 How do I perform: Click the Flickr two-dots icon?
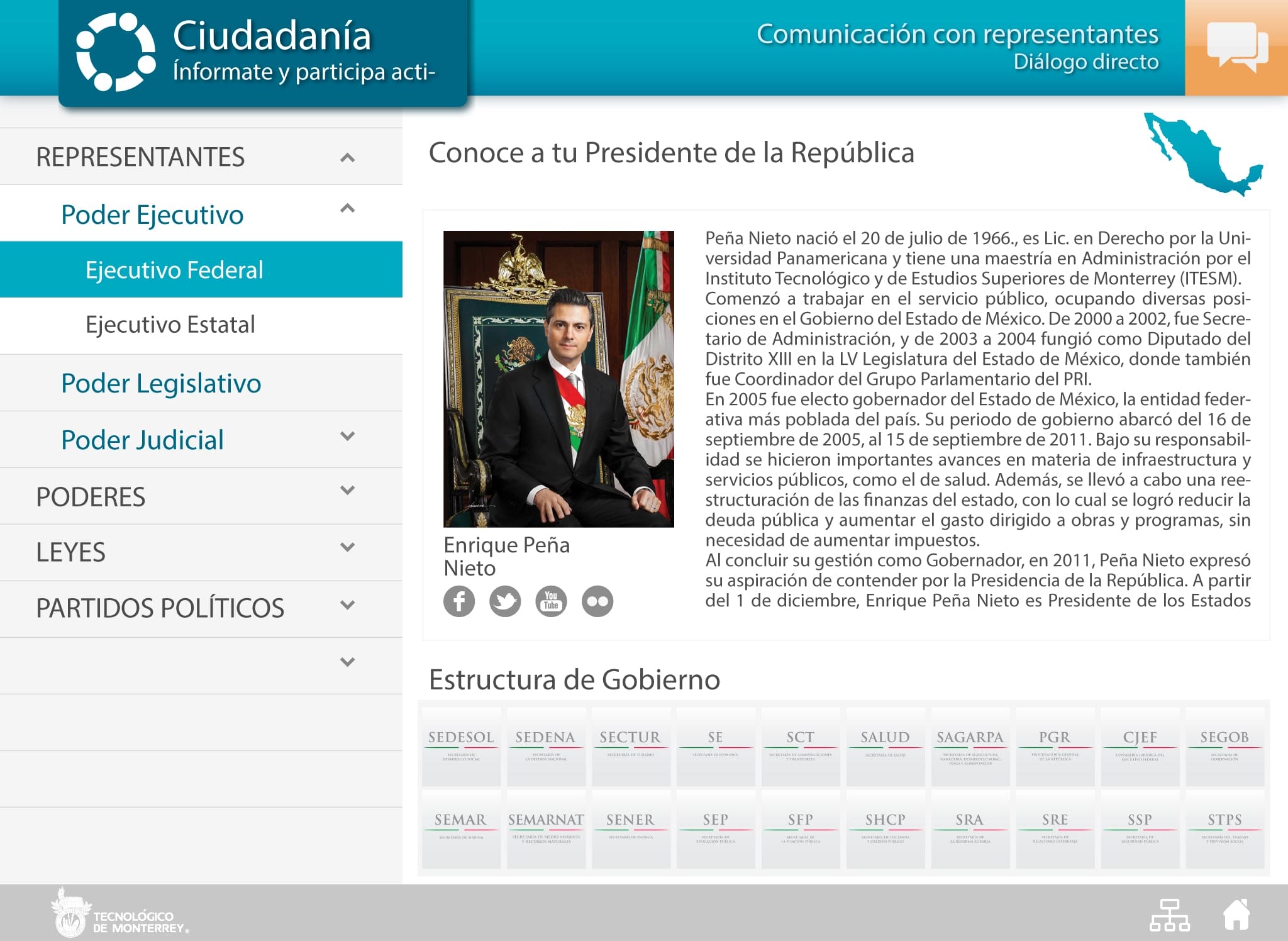pos(597,601)
